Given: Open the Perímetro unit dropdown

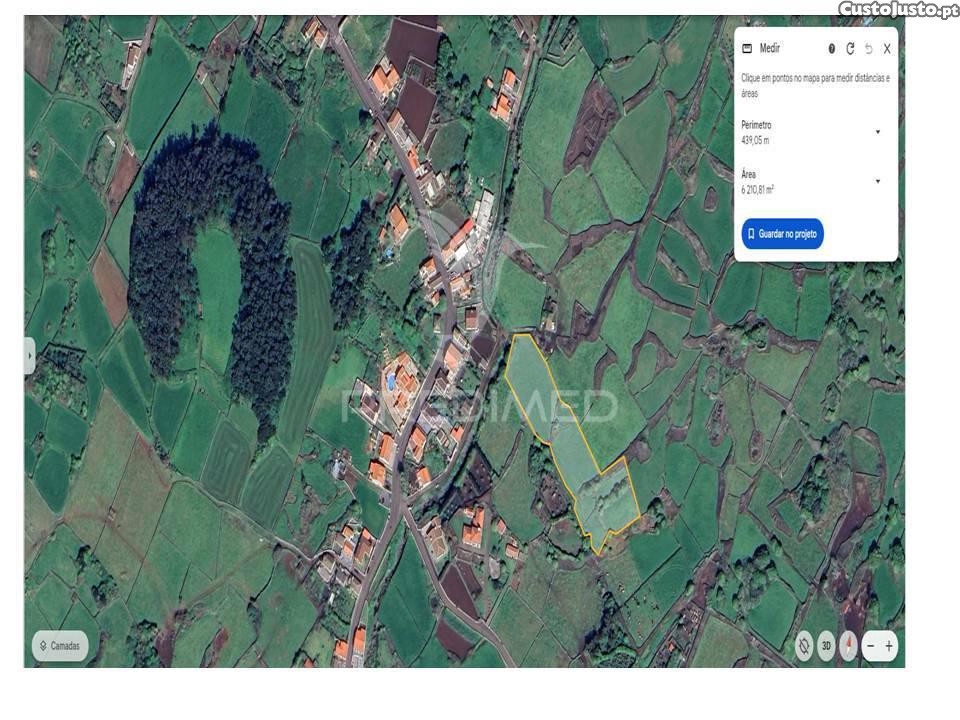Looking at the screenshot, I should pyautogui.click(x=878, y=132).
